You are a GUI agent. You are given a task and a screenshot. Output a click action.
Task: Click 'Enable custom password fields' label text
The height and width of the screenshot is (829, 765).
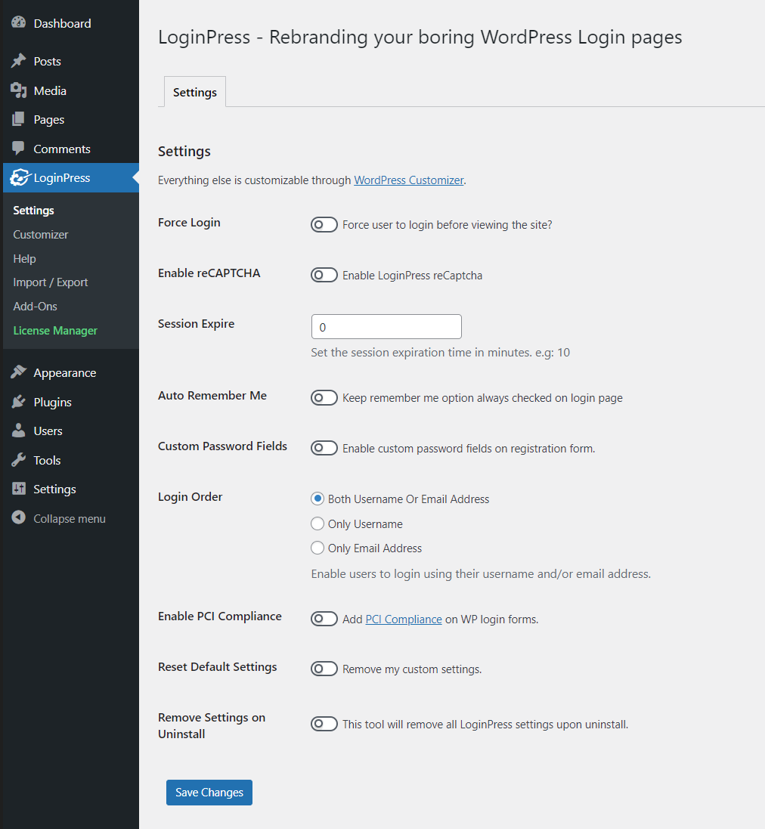click(468, 448)
